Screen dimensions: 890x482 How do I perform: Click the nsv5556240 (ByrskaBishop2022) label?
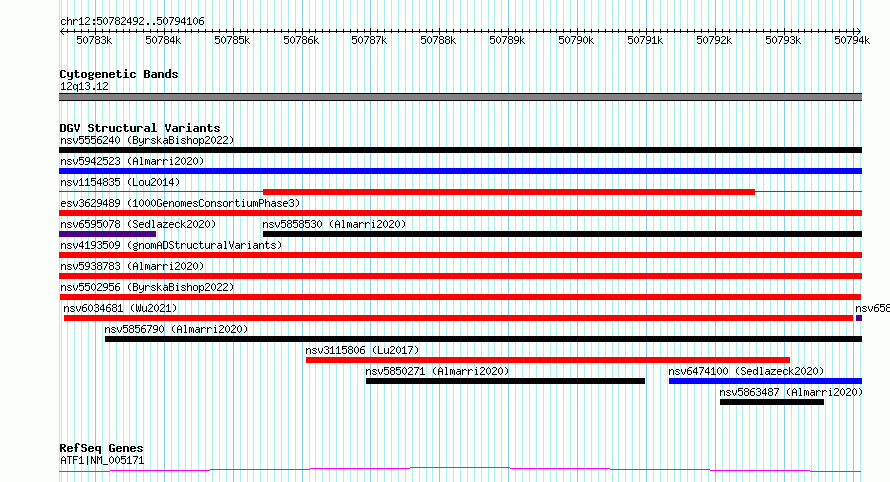click(147, 140)
